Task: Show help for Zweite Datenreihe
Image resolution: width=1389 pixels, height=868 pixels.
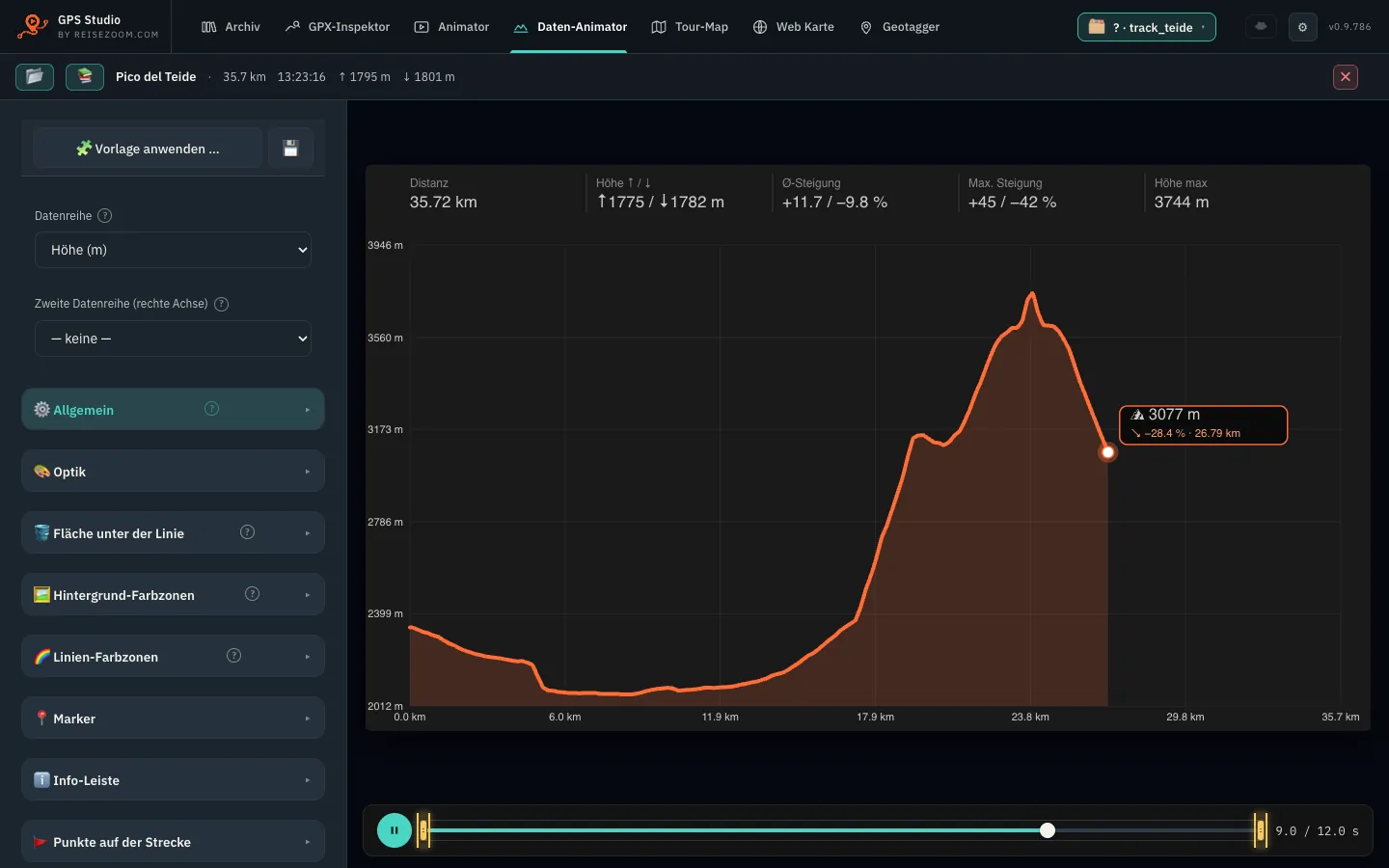Action: 221,304
